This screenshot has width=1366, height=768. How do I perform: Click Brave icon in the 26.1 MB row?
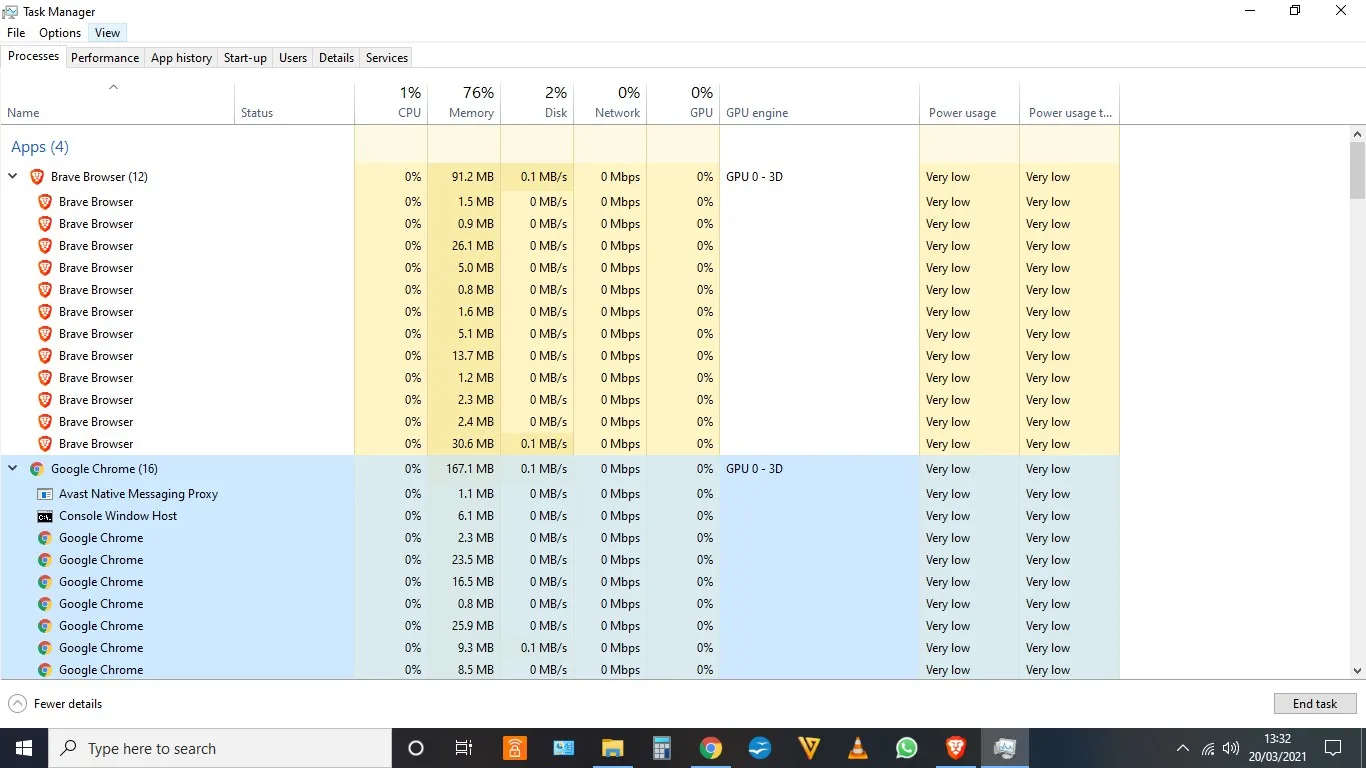tap(45, 246)
